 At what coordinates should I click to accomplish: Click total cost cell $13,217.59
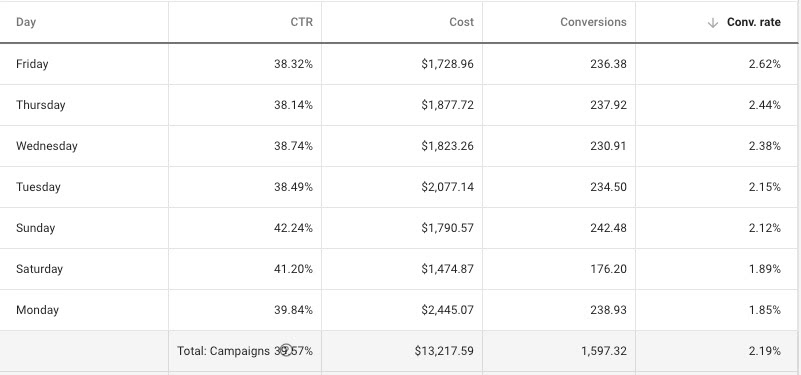pos(444,351)
